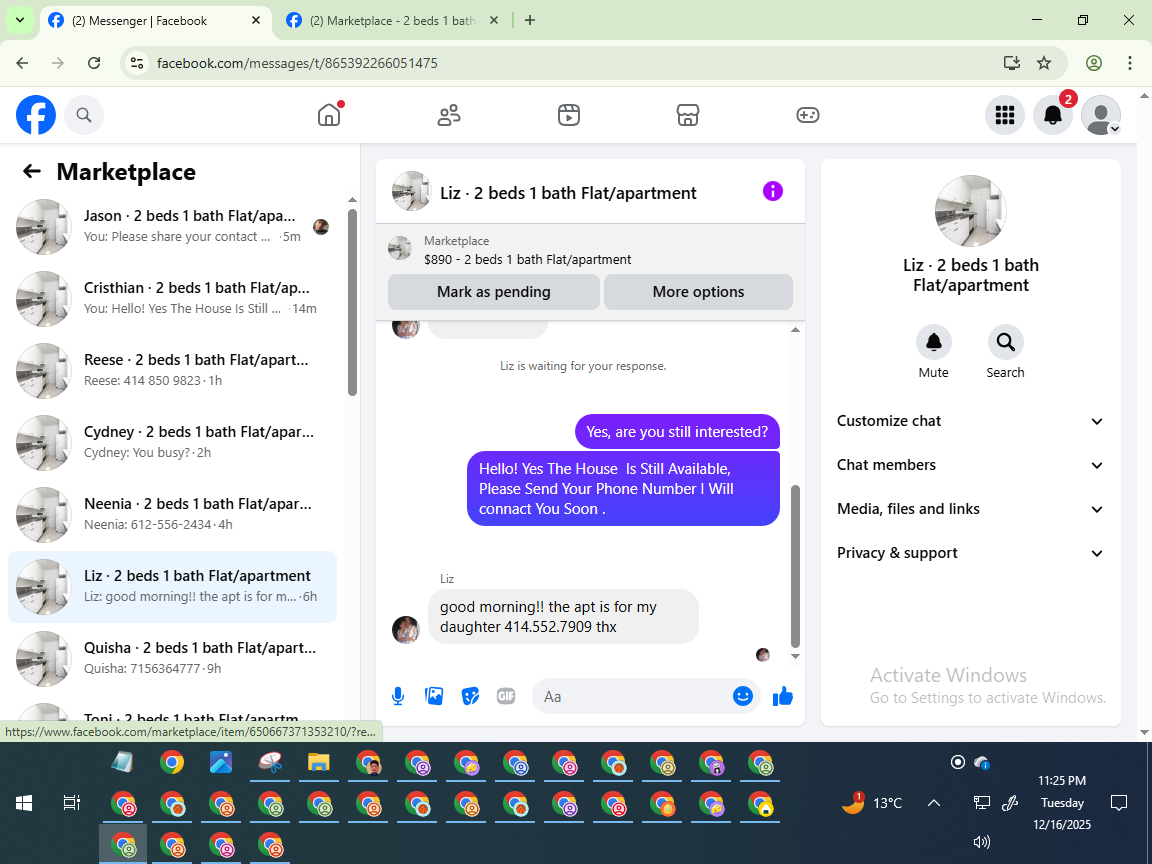This screenshot has width=1152, height=864.
Task: Click the Aa message input field
Action: (x=632, y=696)
